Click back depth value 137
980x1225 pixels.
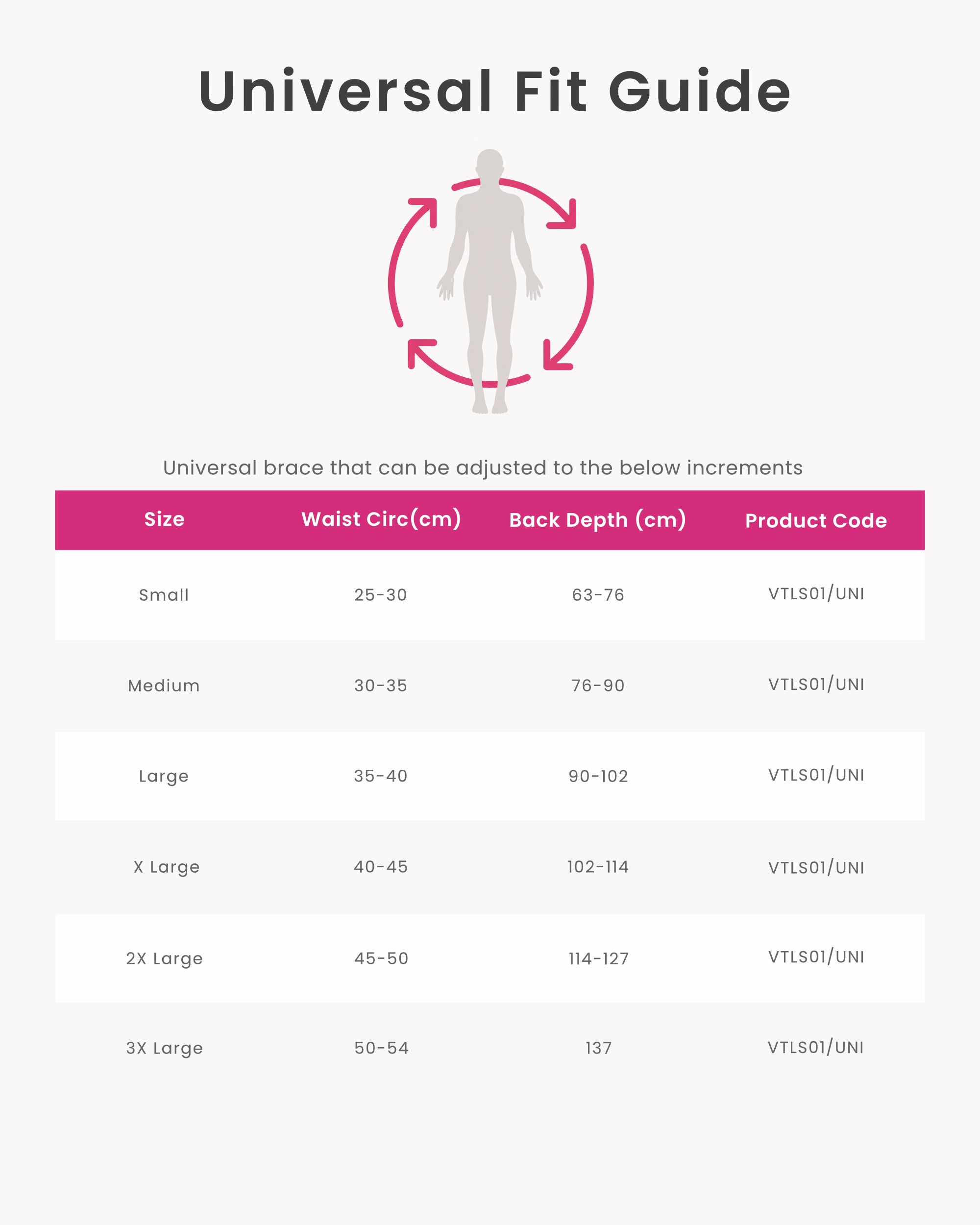598,1048
